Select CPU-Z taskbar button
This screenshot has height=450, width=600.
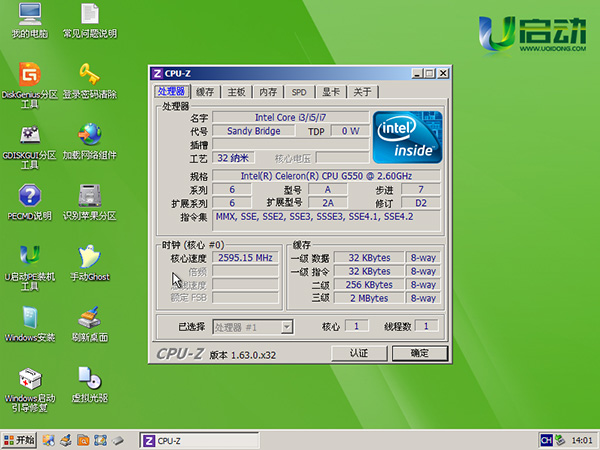tap(199, 441)
